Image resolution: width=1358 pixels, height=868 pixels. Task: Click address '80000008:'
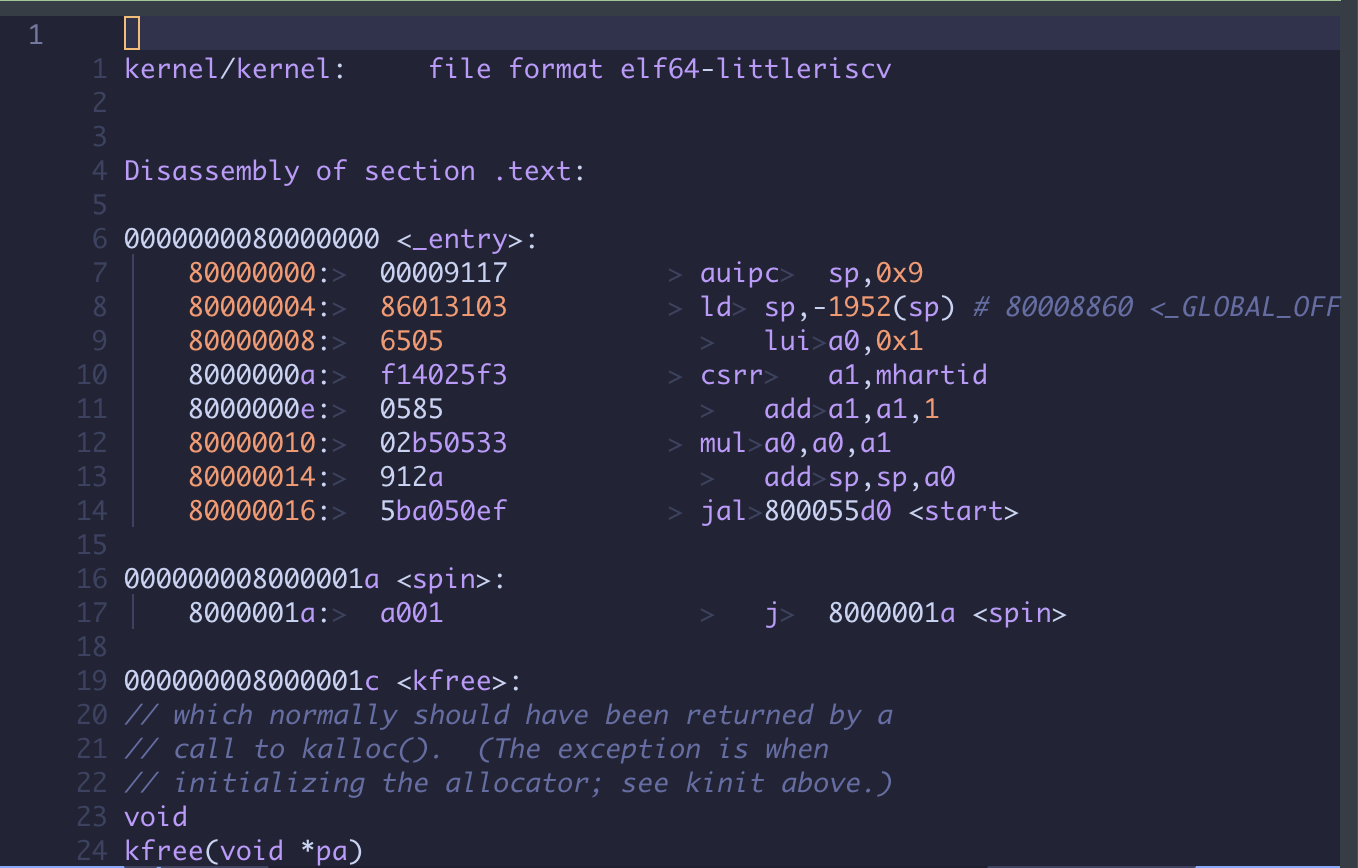(260, 341)
